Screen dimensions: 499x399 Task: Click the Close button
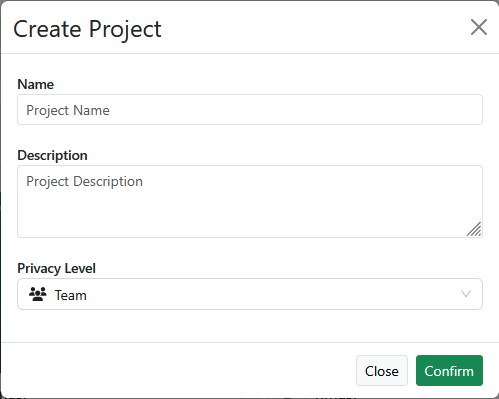click(382, 371)
